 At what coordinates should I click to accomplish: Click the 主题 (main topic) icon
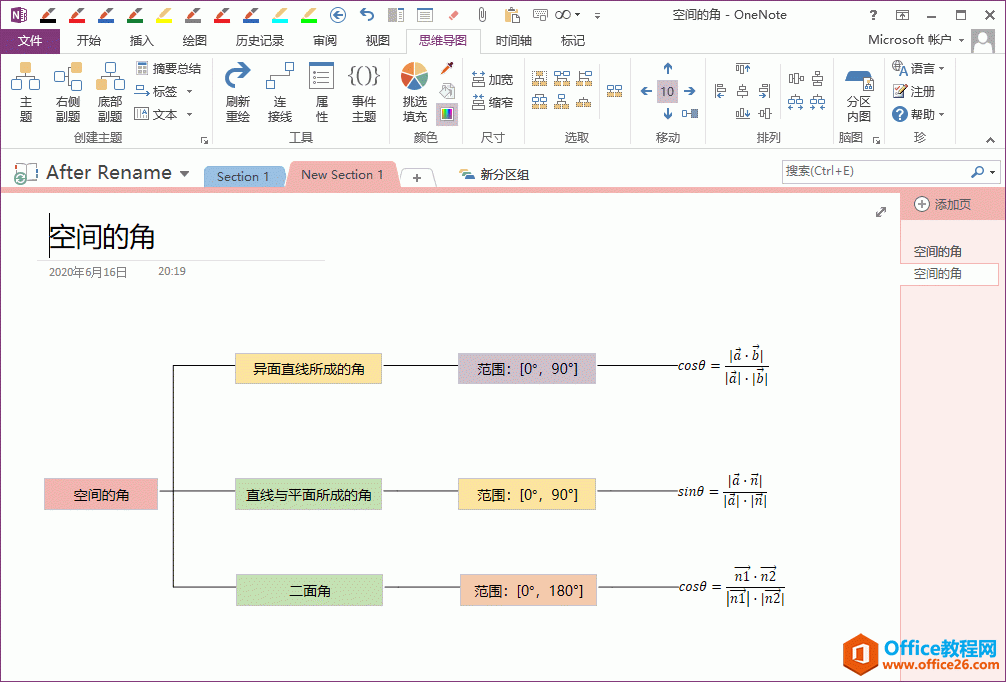click(25, 91)
